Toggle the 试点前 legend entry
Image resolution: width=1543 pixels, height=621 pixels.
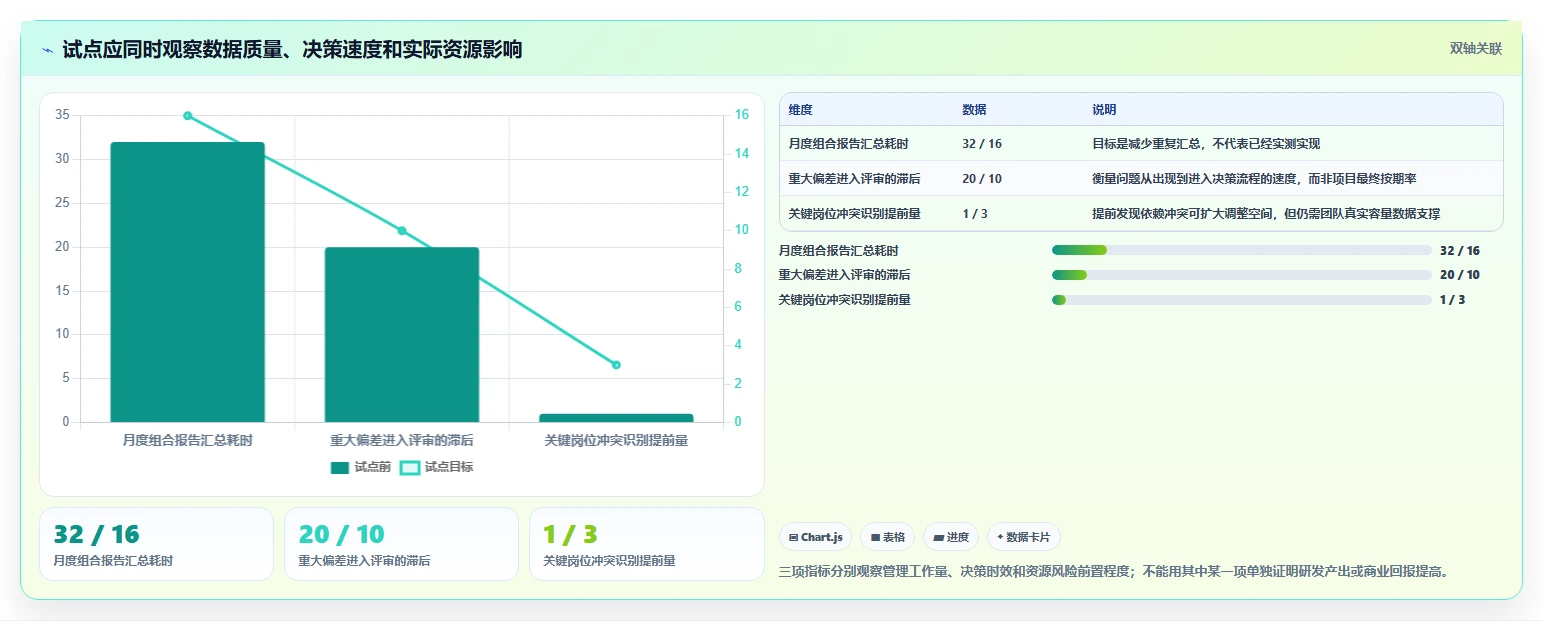[x=361, y=467]
